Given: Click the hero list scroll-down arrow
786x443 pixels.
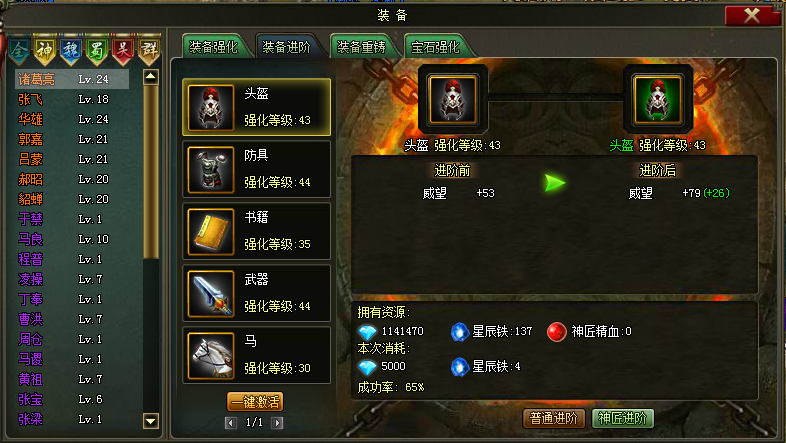Looking at the screenshot, I should [151, 421].
